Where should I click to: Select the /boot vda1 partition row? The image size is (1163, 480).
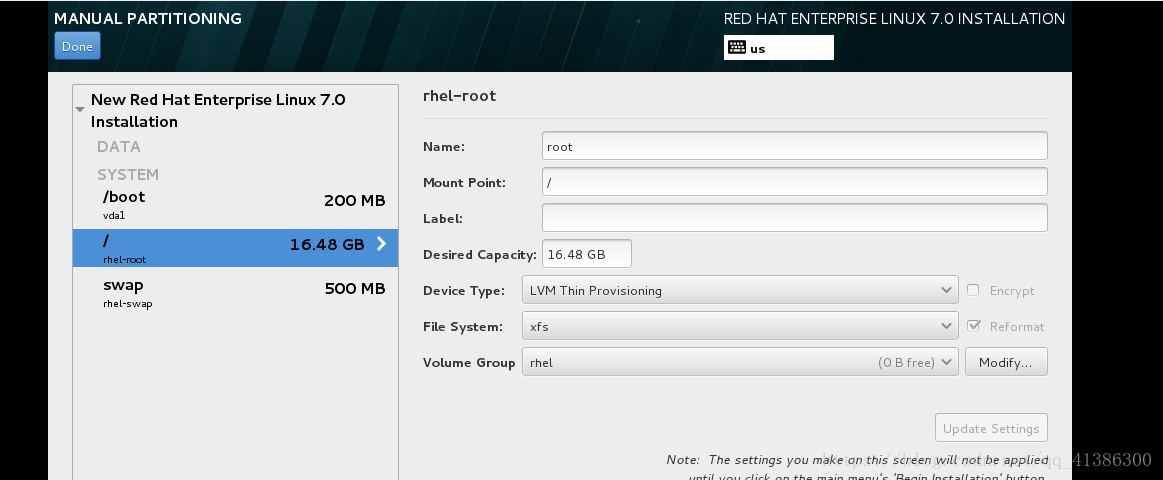pyautogui.click(x=235, y=205)
